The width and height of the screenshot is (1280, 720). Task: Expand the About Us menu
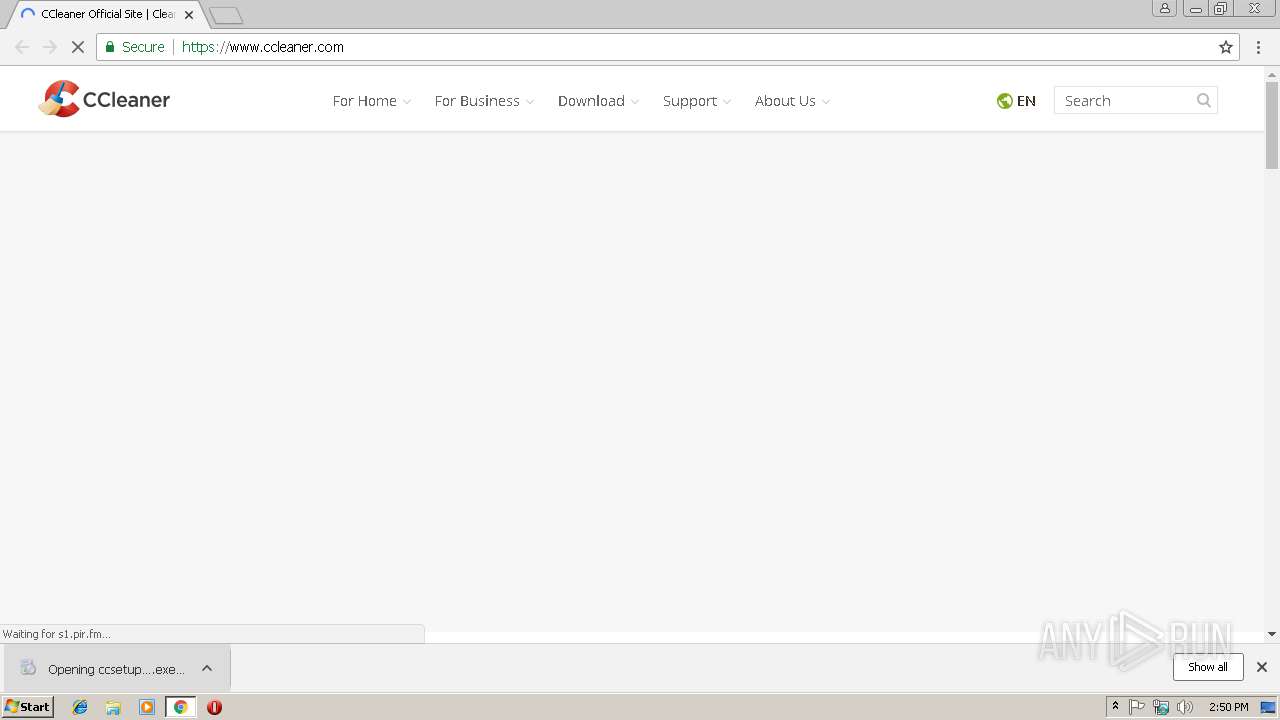pos(792,101)
